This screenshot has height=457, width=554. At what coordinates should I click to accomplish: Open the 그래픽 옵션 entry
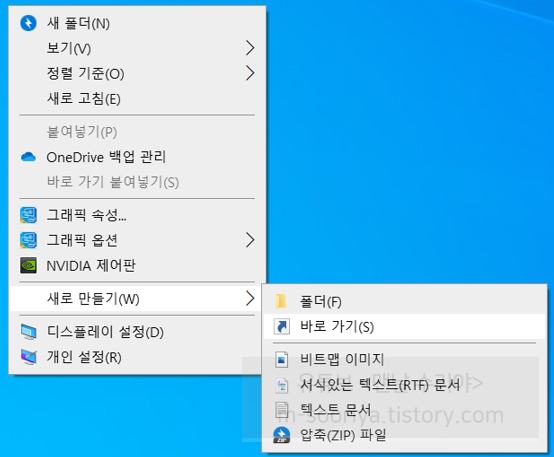click(137, 240)
